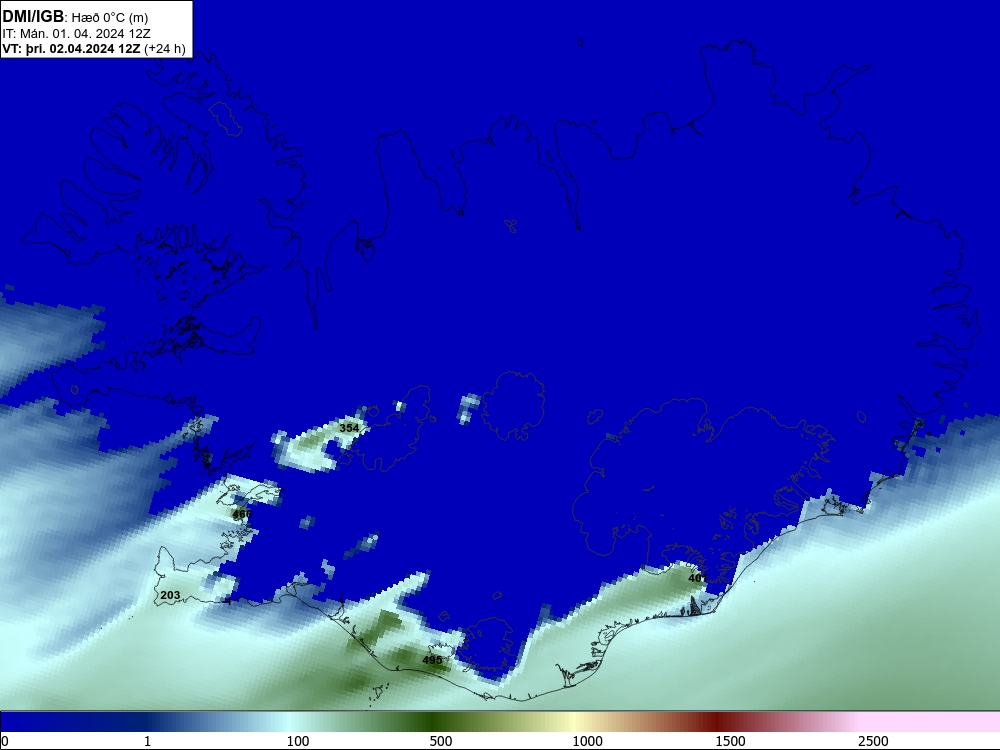Image resolution: width=1000 pixels, height=750 pixels.
Task: Click the 466 value on the map
Action: coord(242,514)
